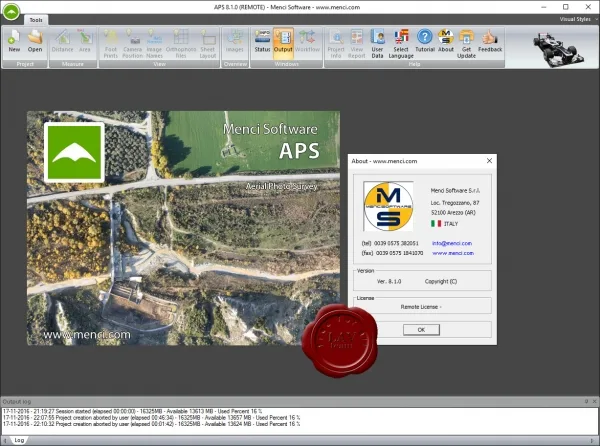The image size is (600, 446).
Task: Check for updates via Get Update
Action: (466, 44)
